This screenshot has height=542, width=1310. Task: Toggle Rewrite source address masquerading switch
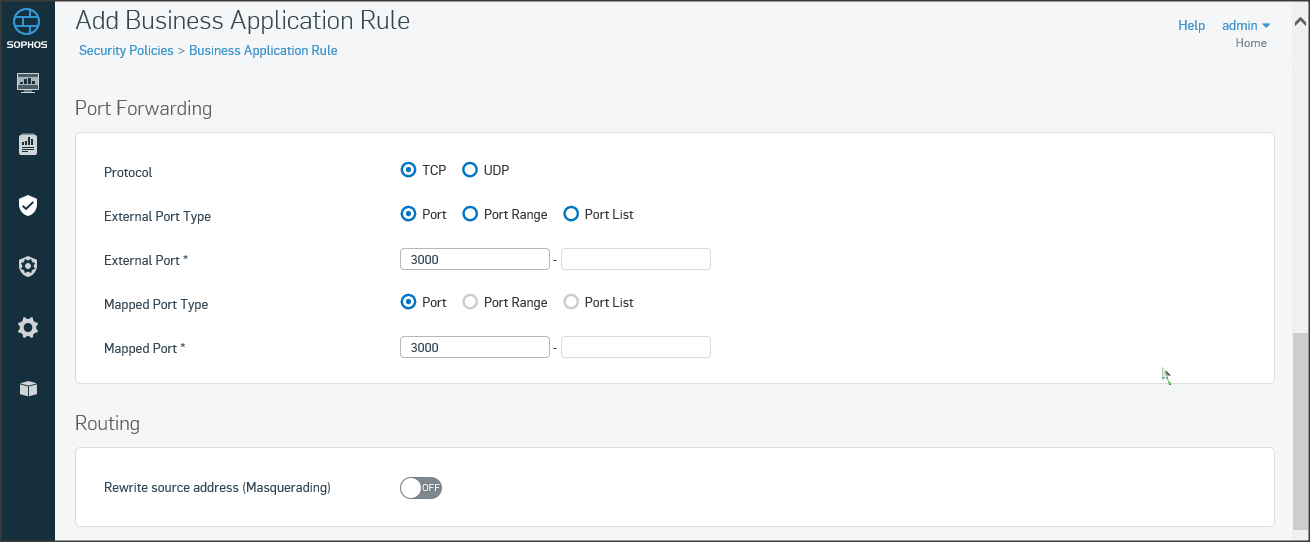coord(421,488)
